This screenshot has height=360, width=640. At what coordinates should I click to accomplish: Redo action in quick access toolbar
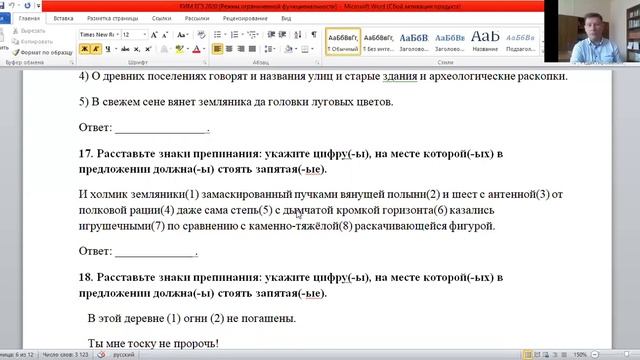27,6
